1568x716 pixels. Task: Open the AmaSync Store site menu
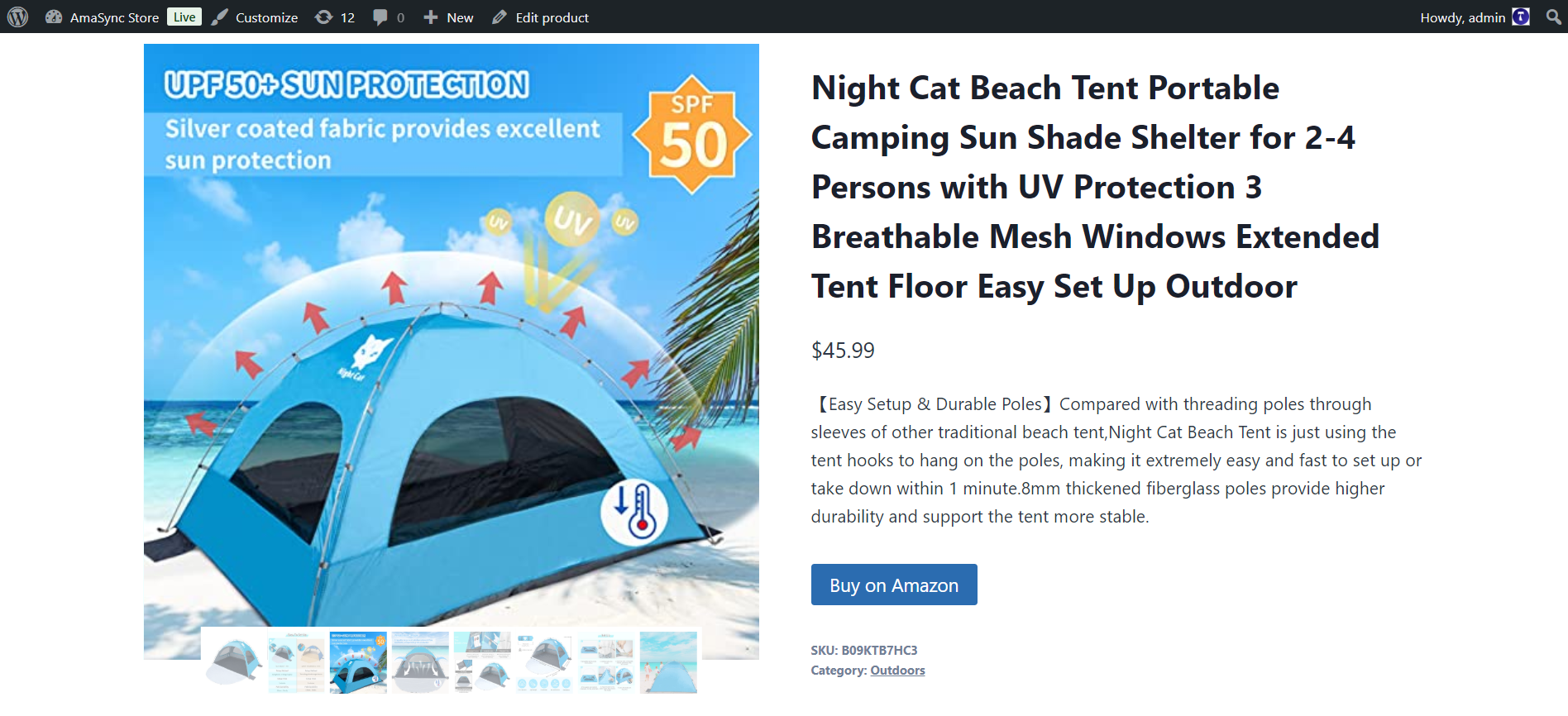114,17
